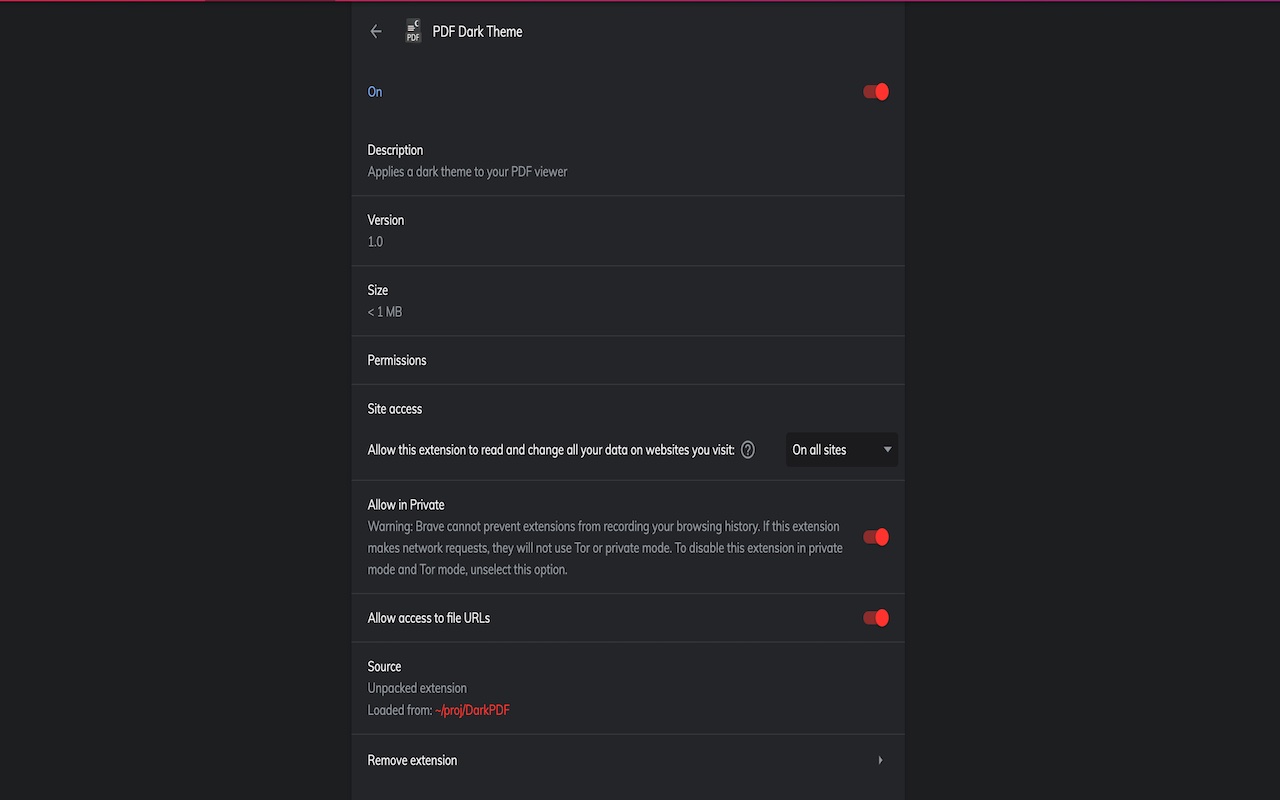Viewport: 1280px width, 800px height.
Task: Change site access using the selector
Action: tap(841, 449)
